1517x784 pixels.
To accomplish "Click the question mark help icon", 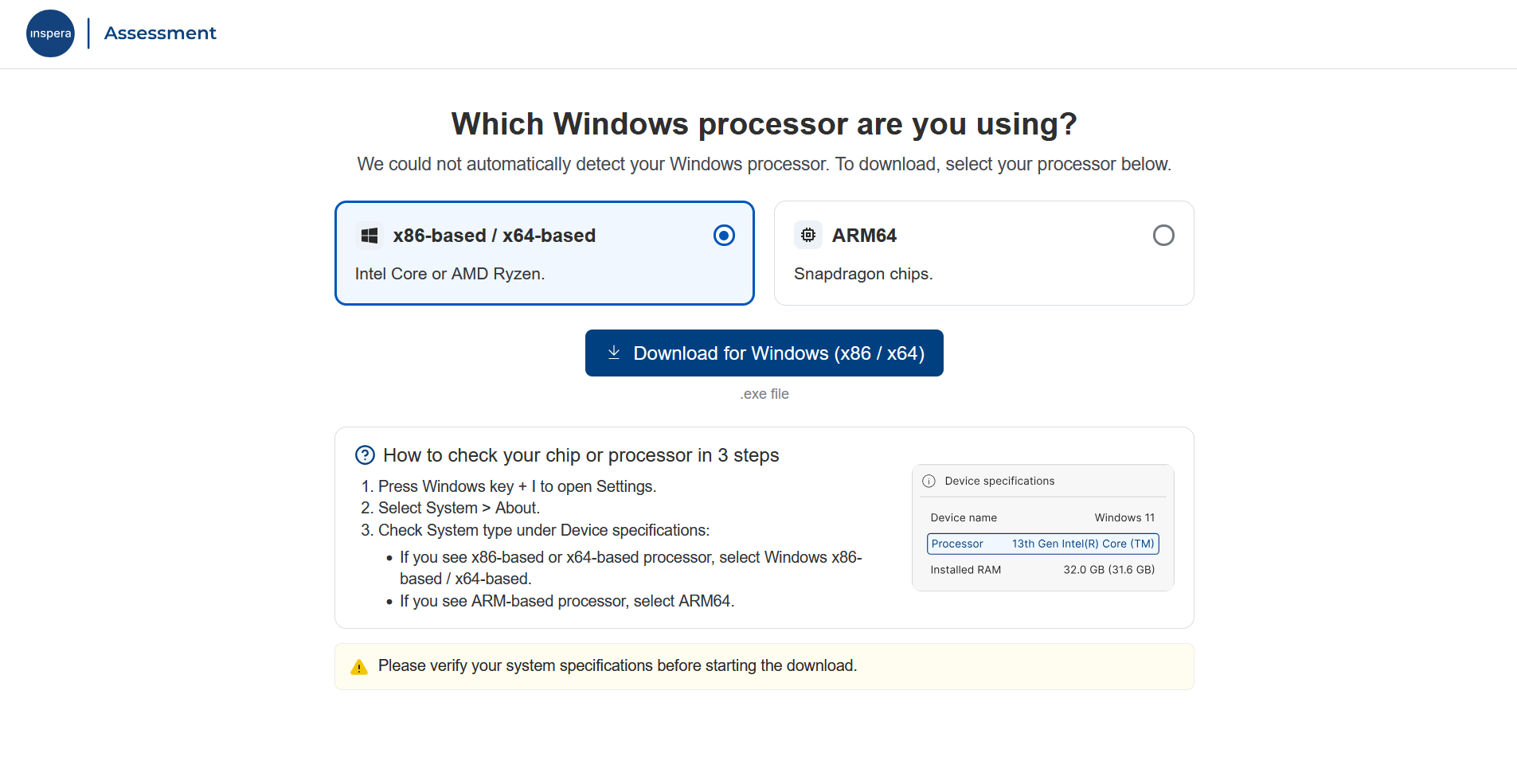I will pyautogui.click(x=365, y=455).
